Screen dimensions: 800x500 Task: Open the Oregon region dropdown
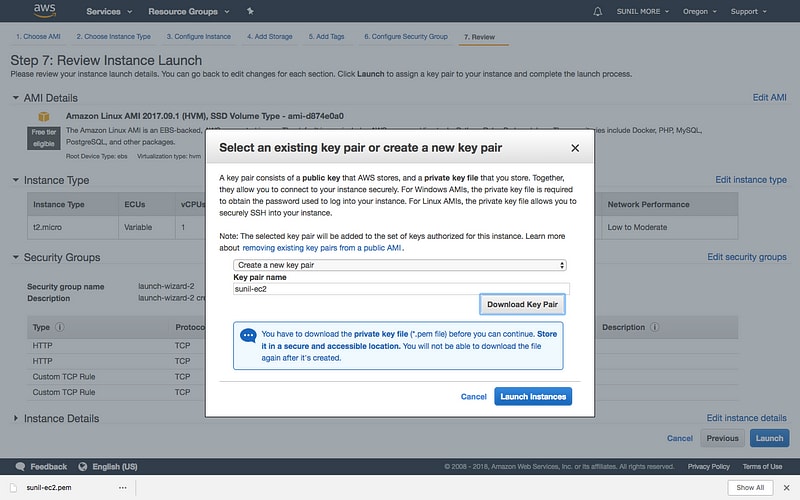coord(699,11)
